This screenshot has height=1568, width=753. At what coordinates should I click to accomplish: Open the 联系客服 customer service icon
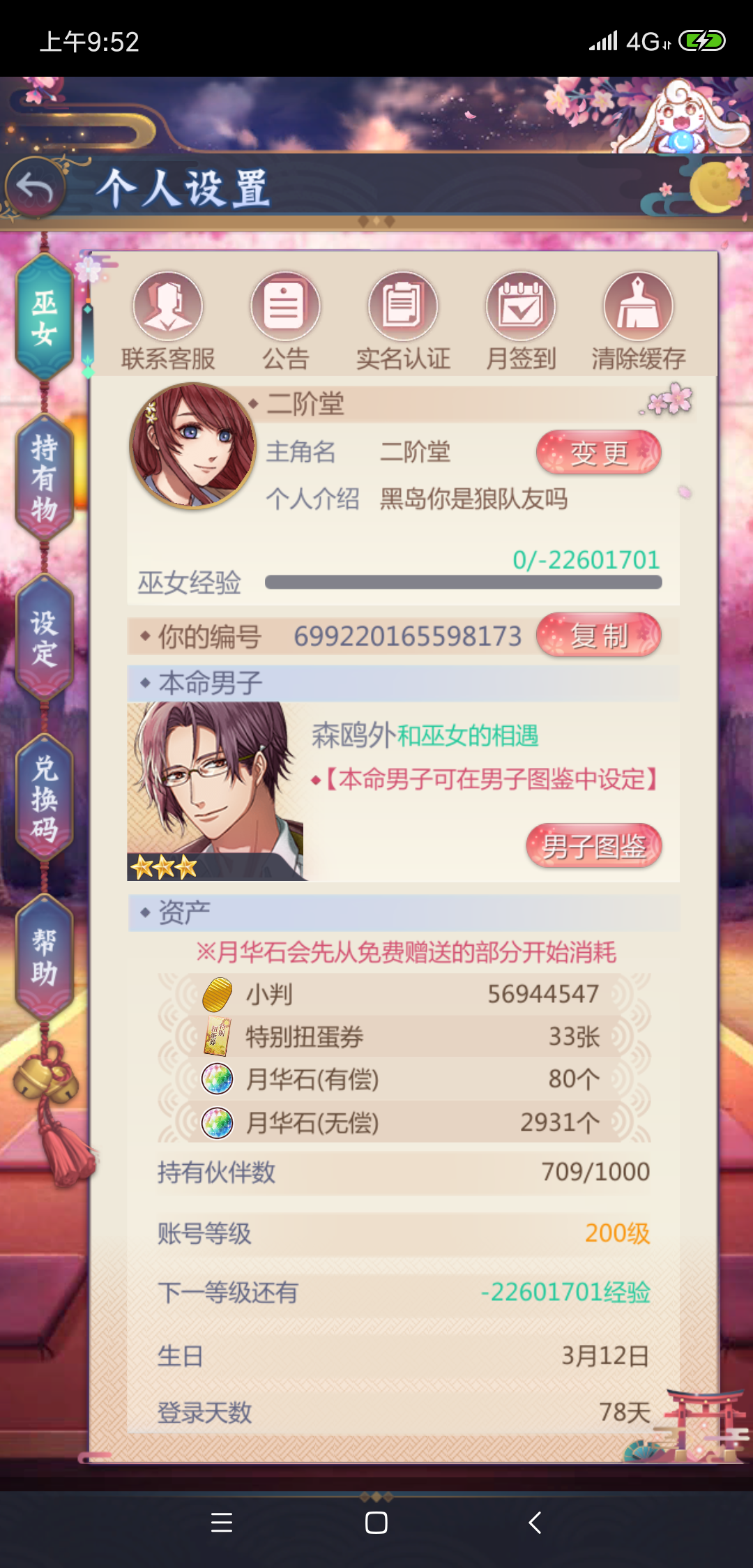pyautogui.click(x=168, y=306)
